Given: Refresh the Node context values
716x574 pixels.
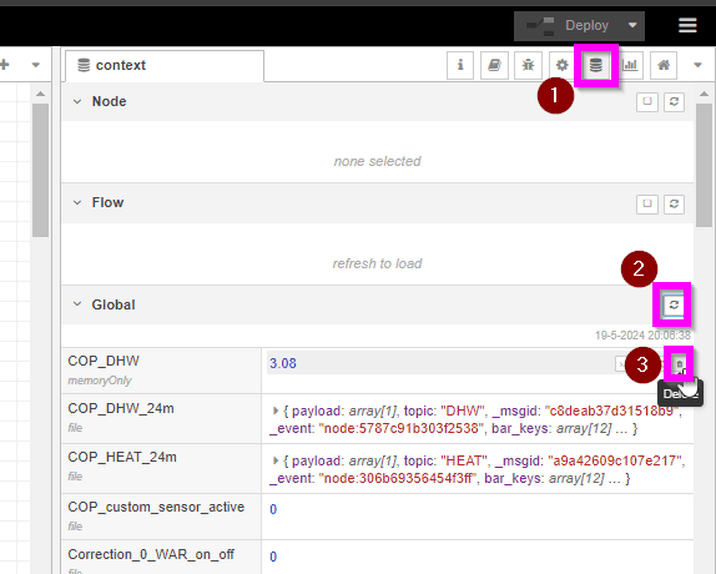Looking at the screenshot, I should 674,102.
